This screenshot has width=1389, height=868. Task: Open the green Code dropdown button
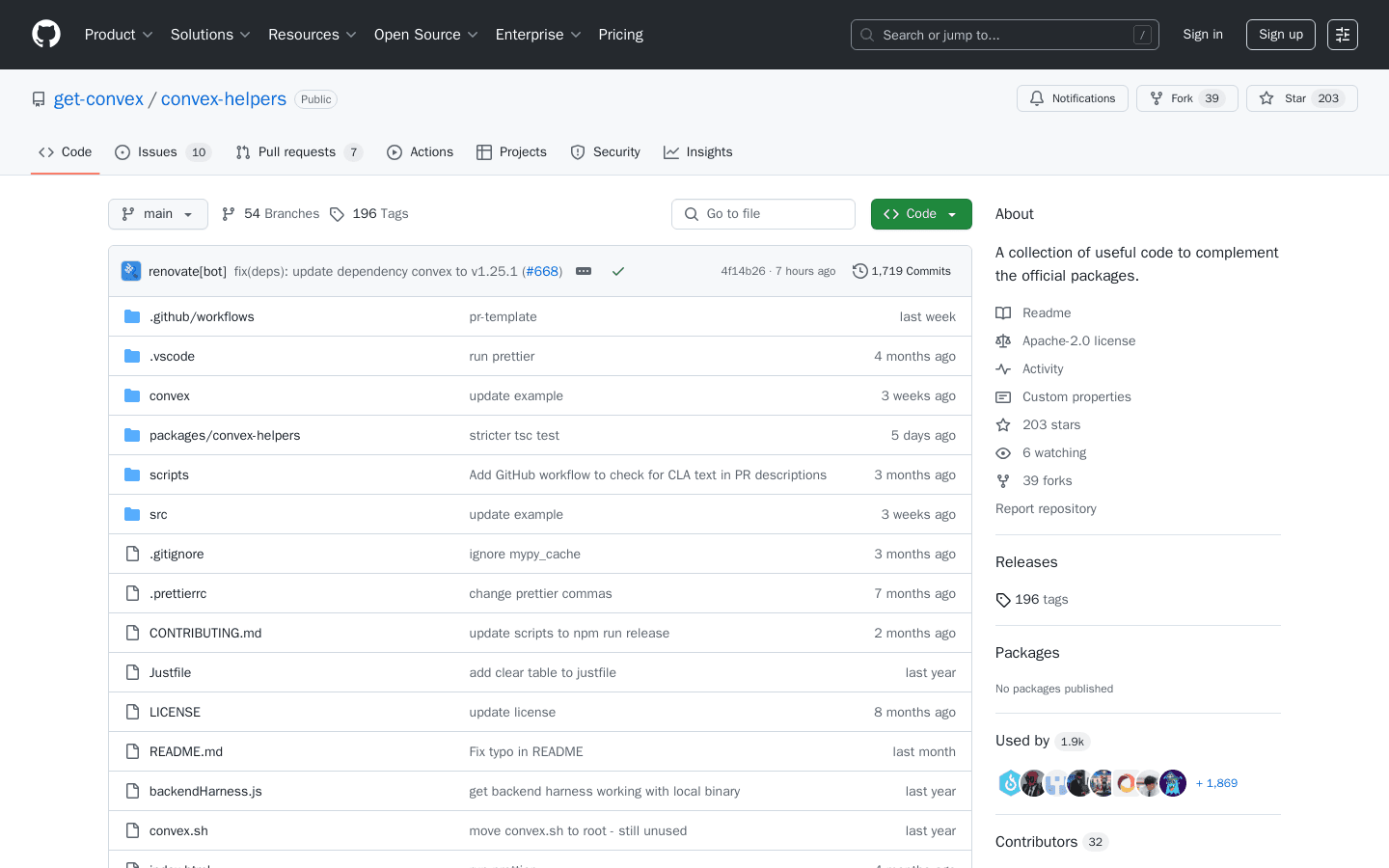(x=921, y=214)
